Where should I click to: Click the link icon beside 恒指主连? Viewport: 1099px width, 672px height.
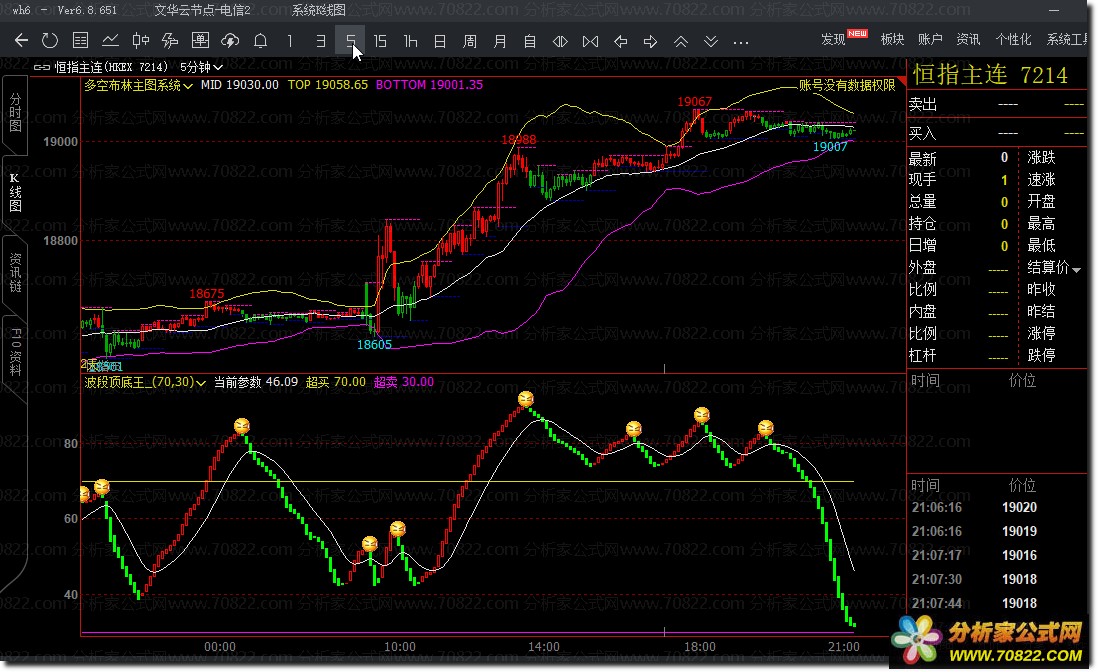pos(41,67)
